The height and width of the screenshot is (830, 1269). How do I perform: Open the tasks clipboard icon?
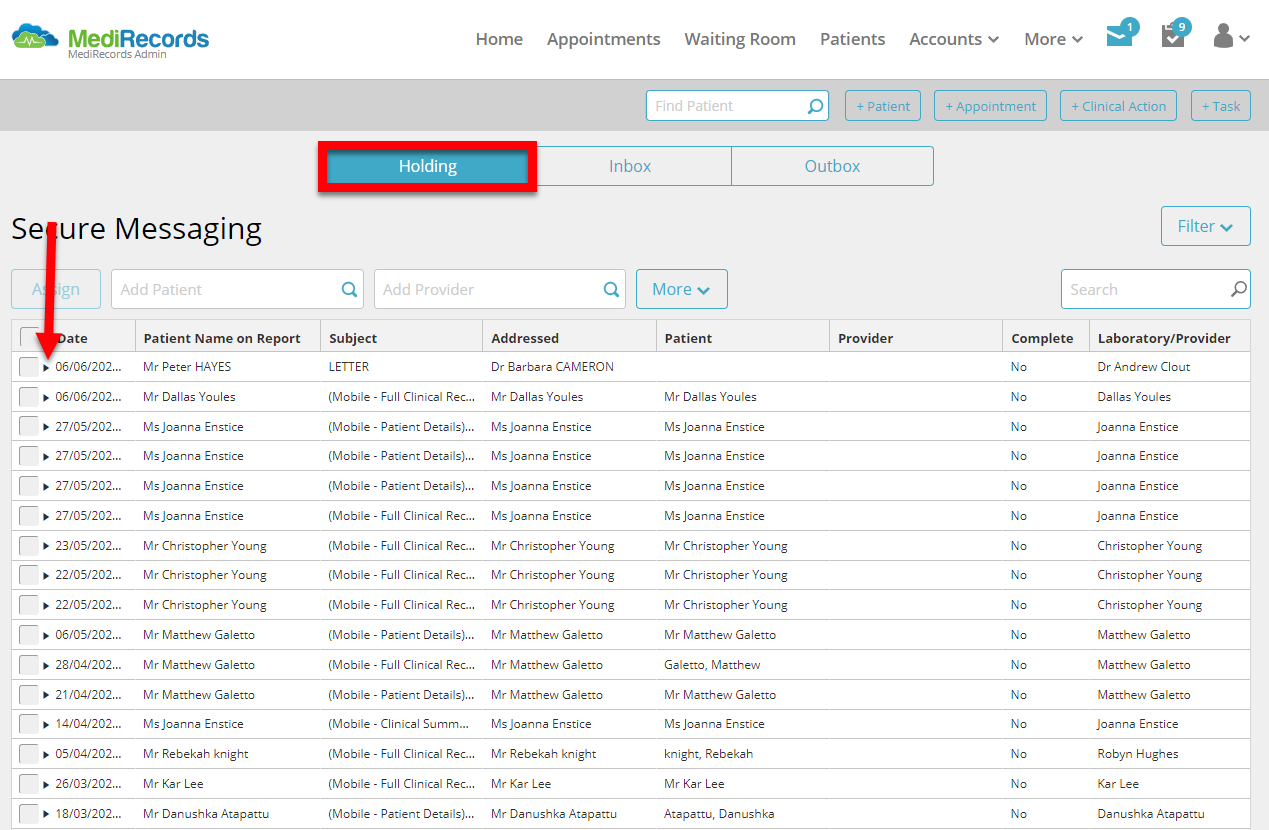(1173, 36)
